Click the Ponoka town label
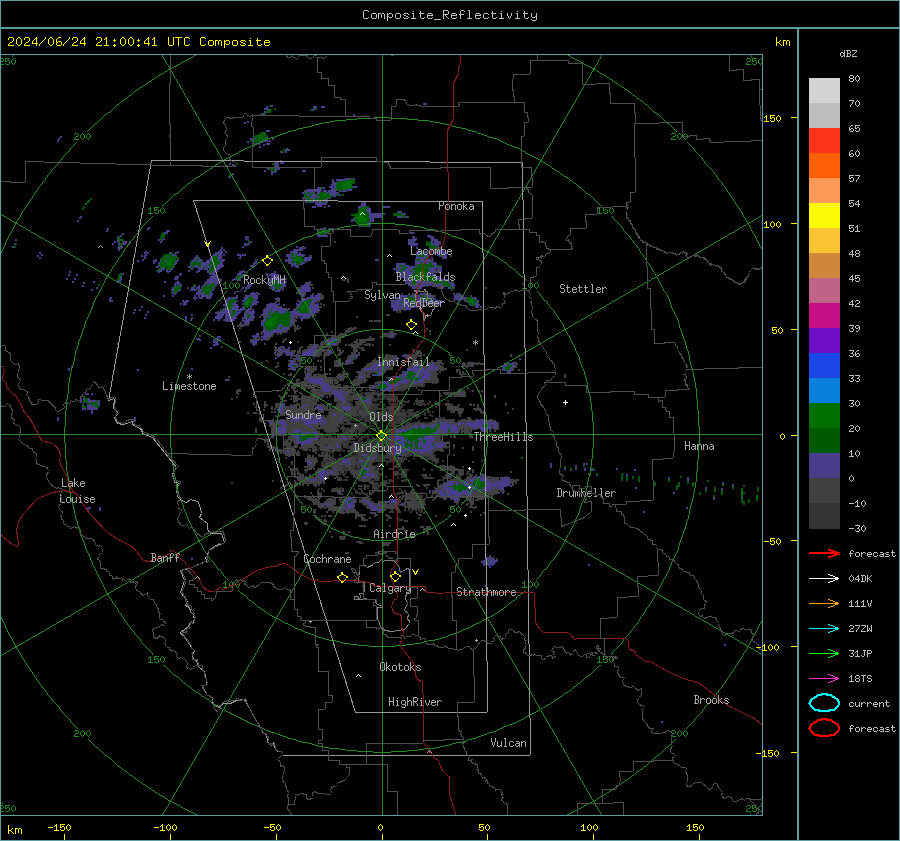 pos(456,206)
